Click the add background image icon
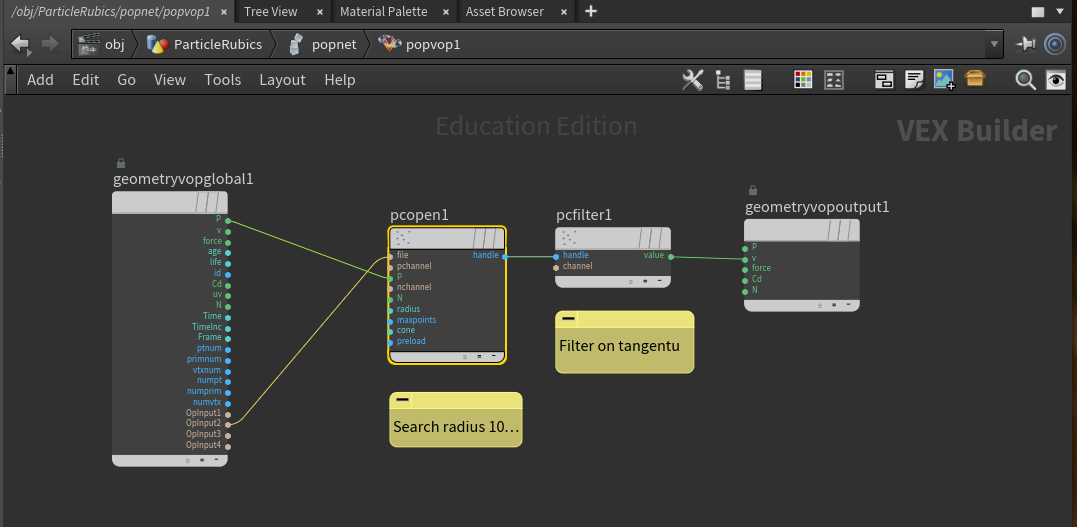This screenshot has width=1077, height=527. [x=944, y=80]
